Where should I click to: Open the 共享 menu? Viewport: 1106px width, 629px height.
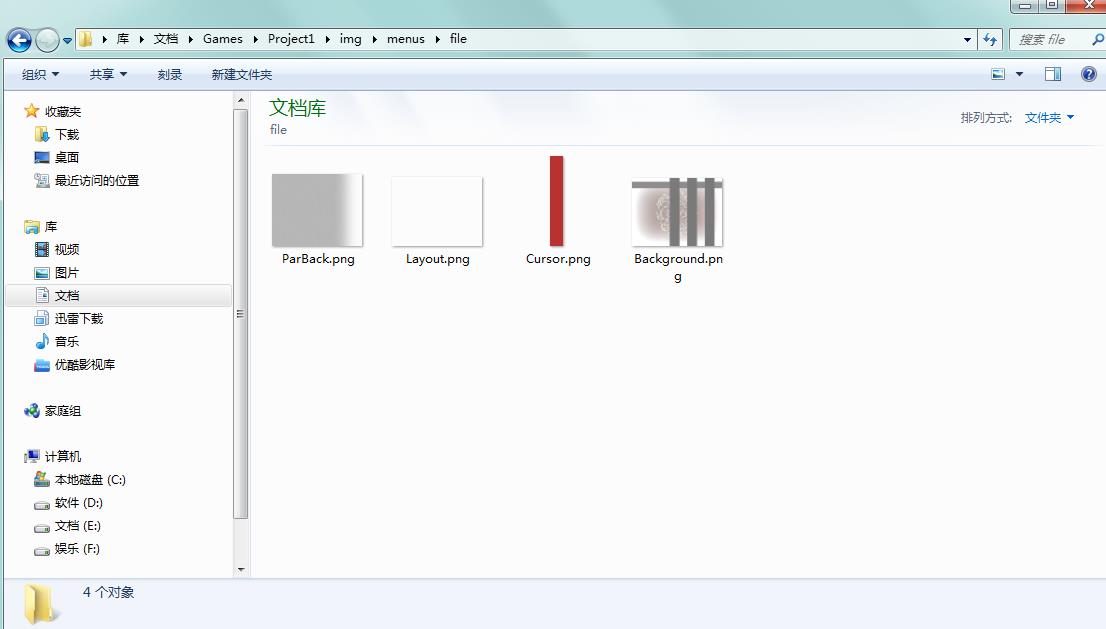click(108, 75)
